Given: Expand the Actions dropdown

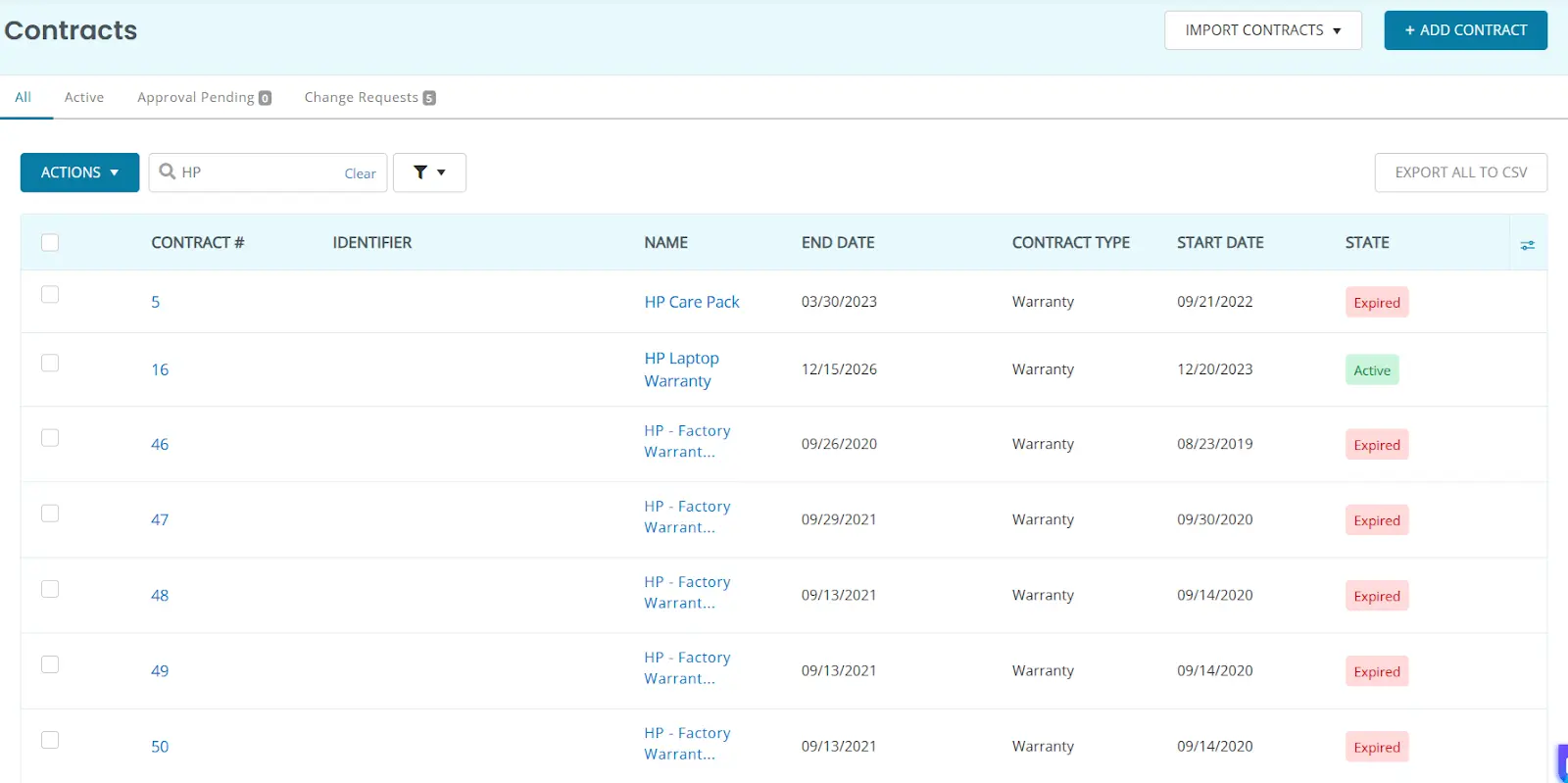Looking at the screenshot, I should pyautogui.click(x=79, y=172).
